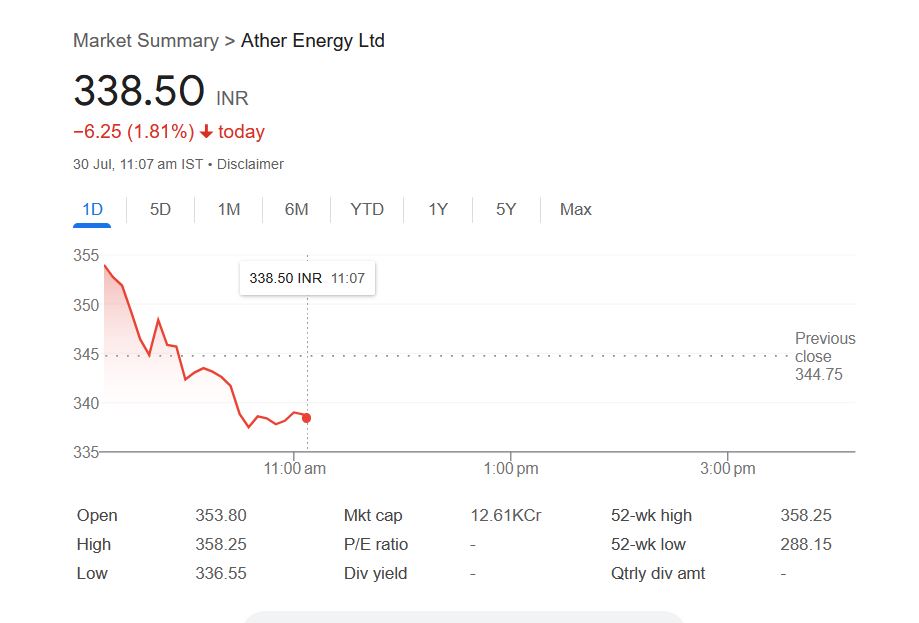Image resolution: width=919 pixels, height=623 pixels.
Task: Select the 1Y chart range
Action: pyautogui.click(x=438, y=209)
